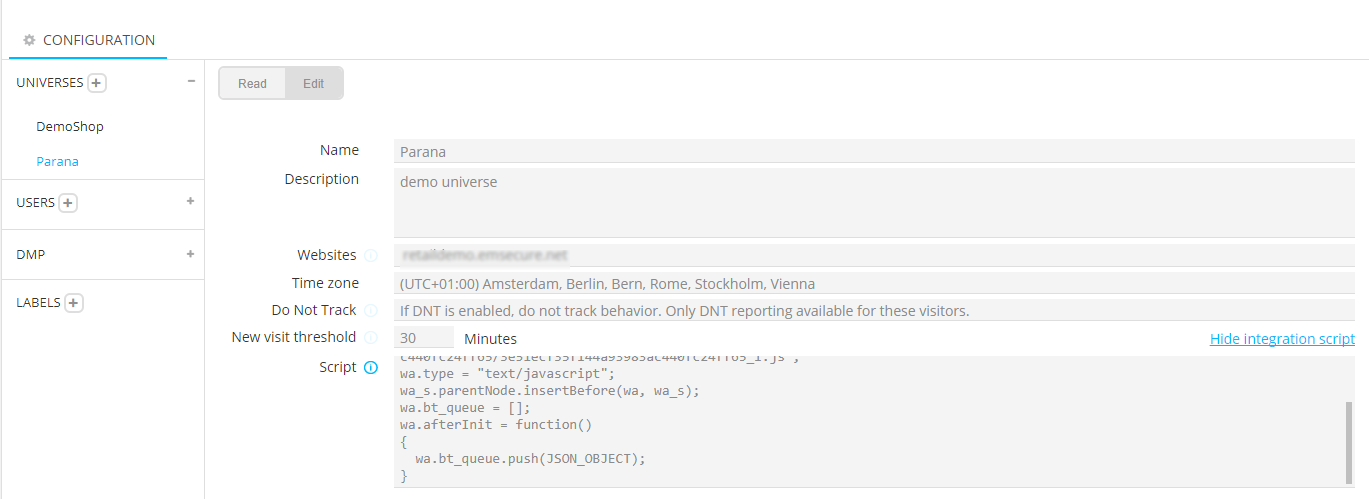Click the Configuration gear icon
Image resolution: width=1369 pixels, height=499 pixels.
coord(29,41)
